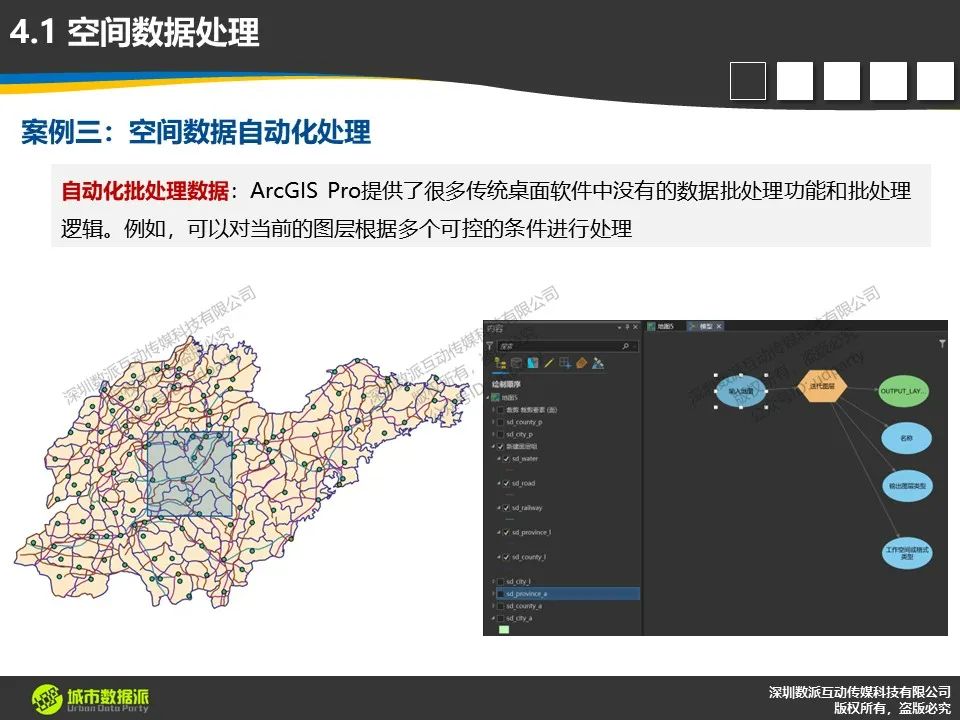Select the 输入地图 input variable node
The width and height of the screenshot is (960, 720).
point(741,391)
